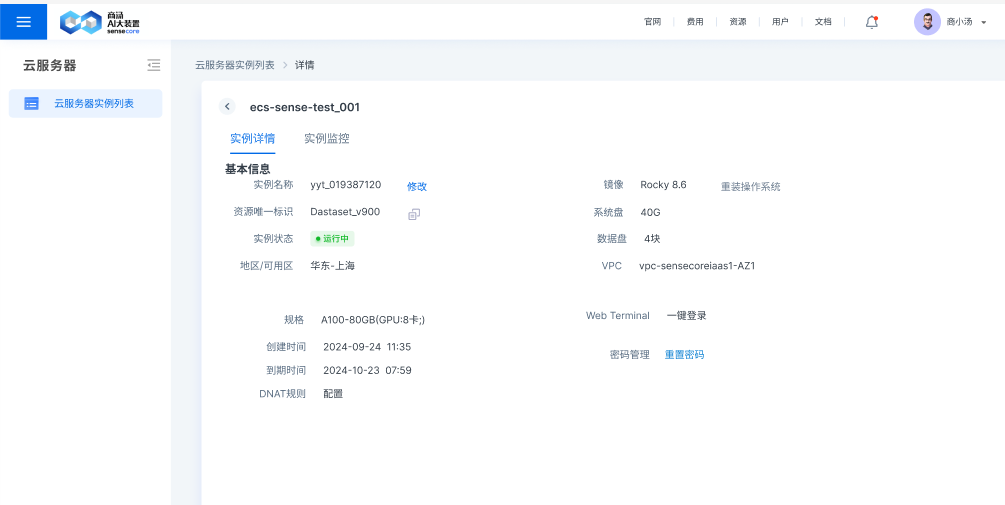Click the 重置密码 link
The height and width of the screenshot is (505, 1005).
pos(684,355)
